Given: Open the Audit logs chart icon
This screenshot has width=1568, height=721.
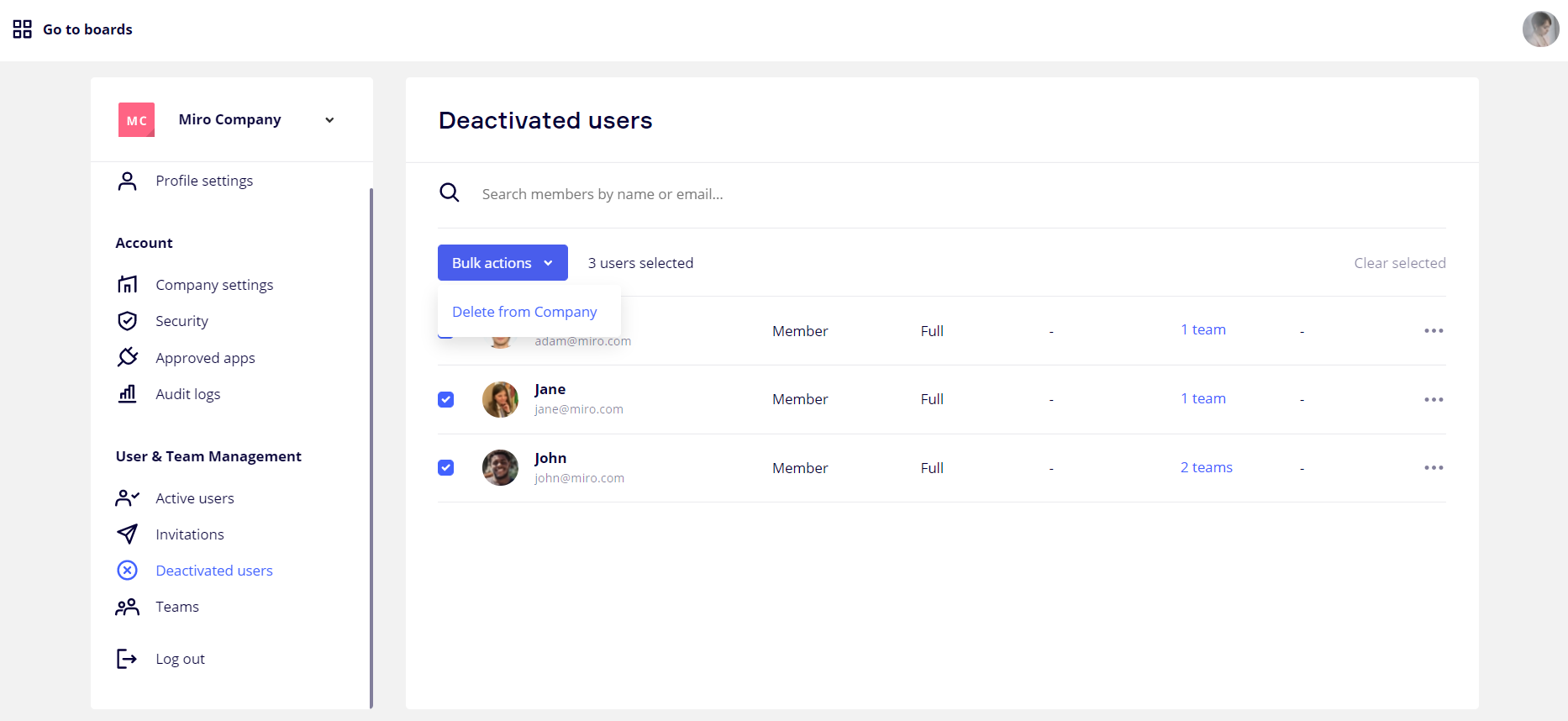Looking at the screenshot, I should pyautogui.click(x=127, y=393).
